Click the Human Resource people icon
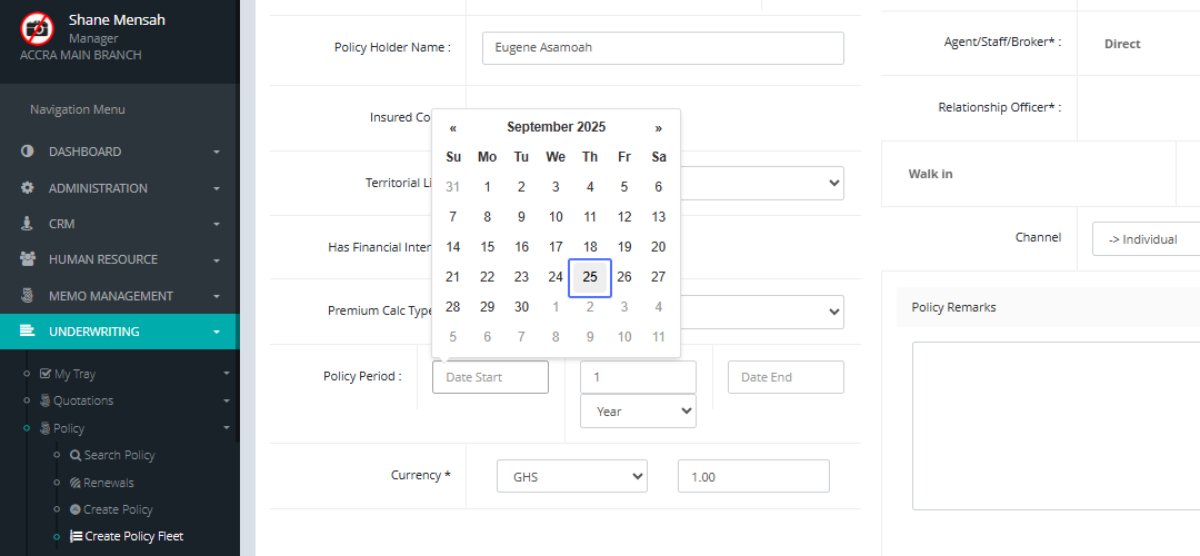 (x=28, y=260)
